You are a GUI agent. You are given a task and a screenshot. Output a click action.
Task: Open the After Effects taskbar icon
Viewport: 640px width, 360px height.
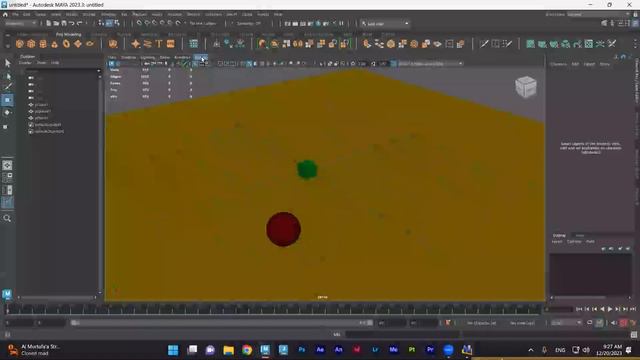pyautogui.click(x=320, y=350)
